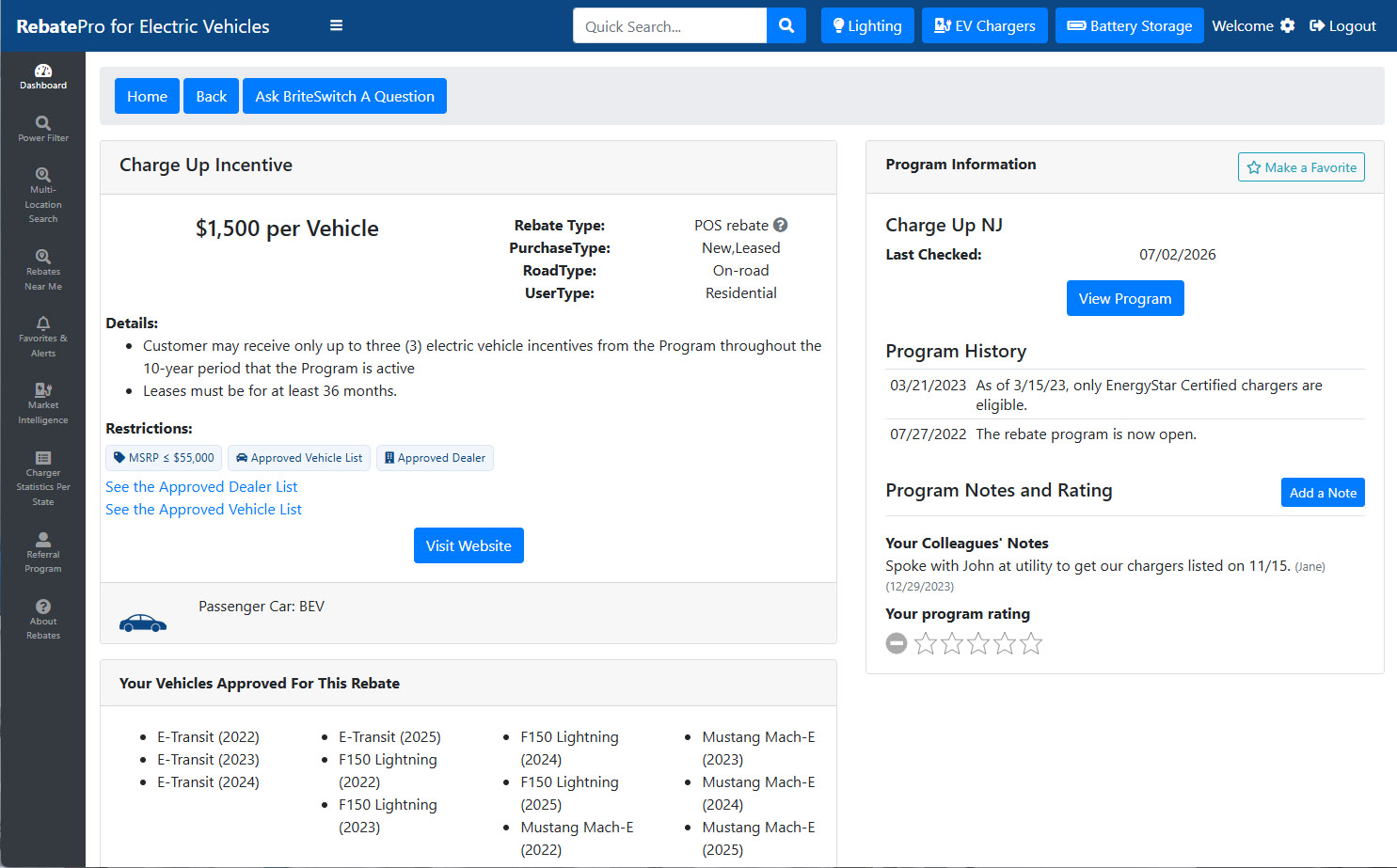The image size is (1397, 868).
Task: Rate the program one star
Action: point(926,643)
